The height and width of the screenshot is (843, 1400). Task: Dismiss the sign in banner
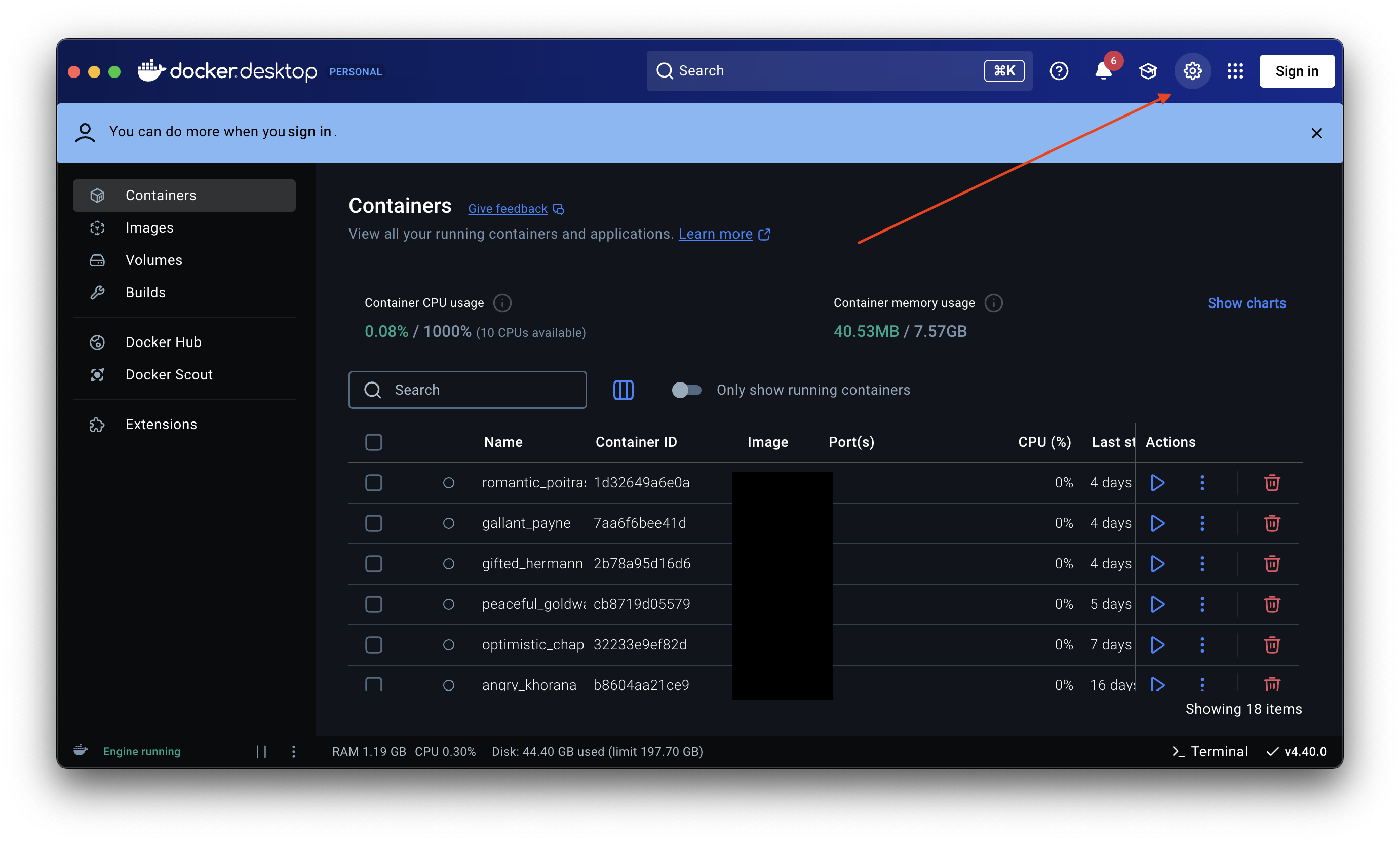(1316, 133)
